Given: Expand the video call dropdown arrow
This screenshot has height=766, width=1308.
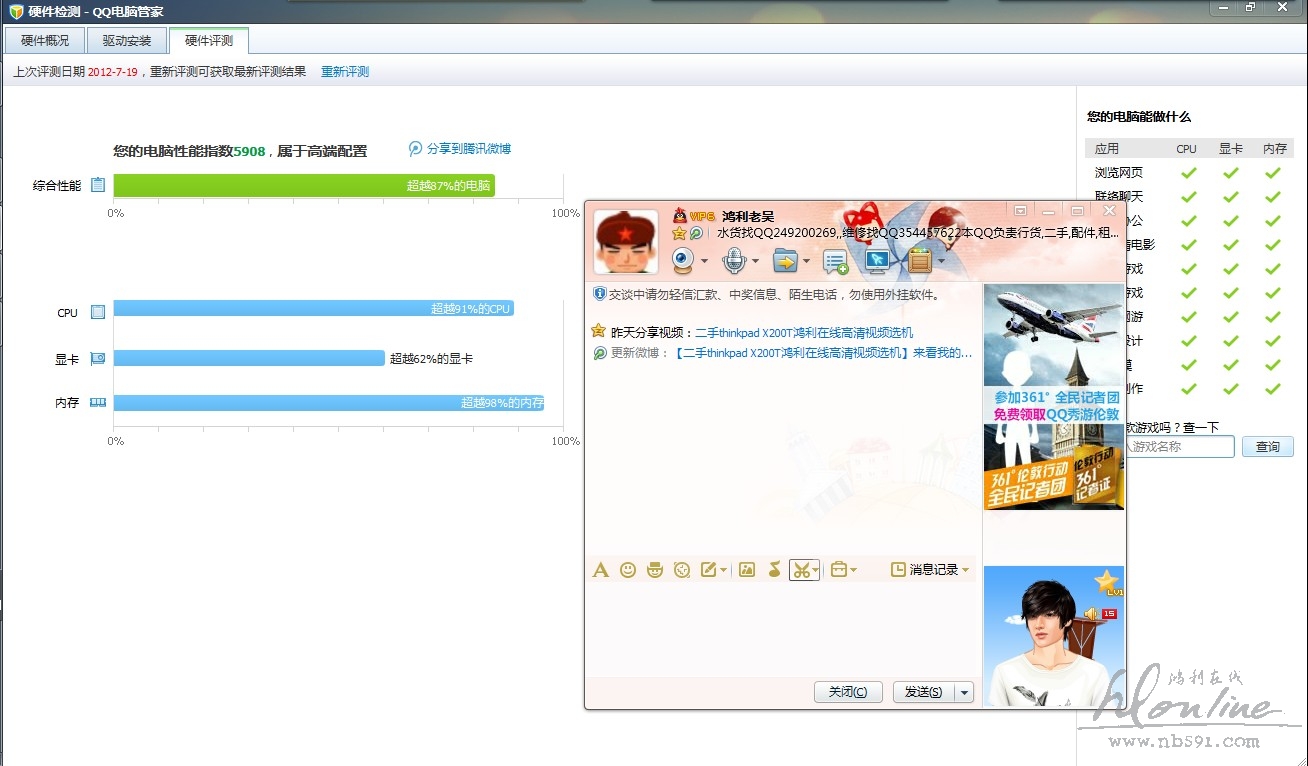Looking at the screenshot, I should [705, 262].
